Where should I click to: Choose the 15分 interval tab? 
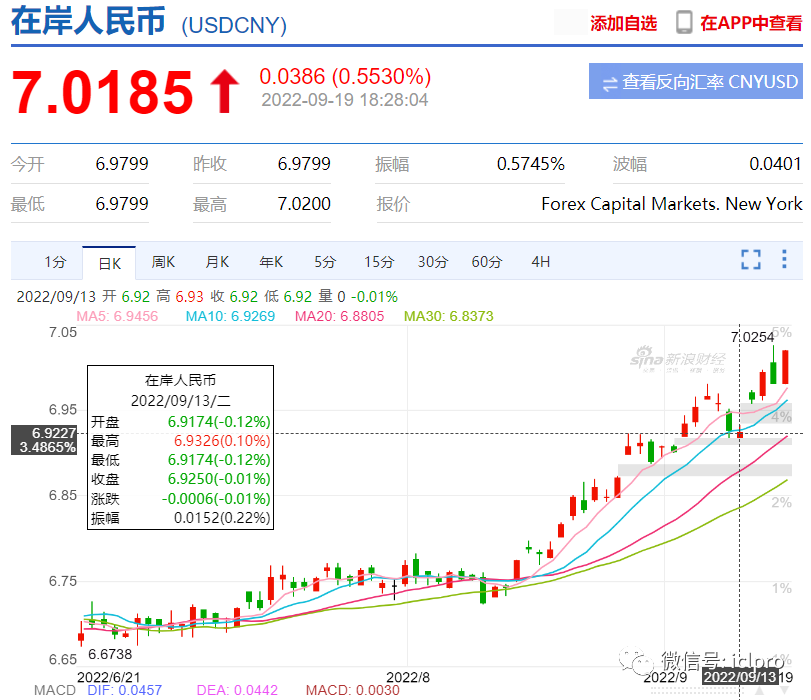379,262
